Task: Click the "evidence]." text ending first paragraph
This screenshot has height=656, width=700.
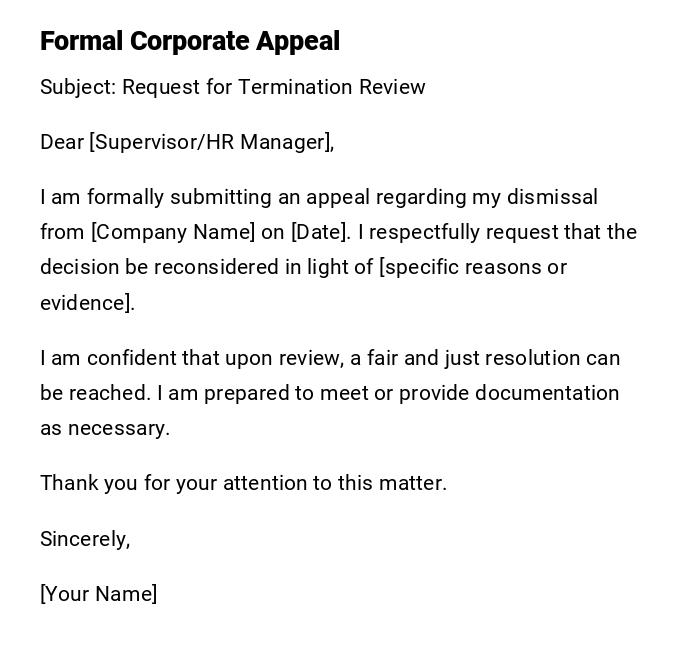Action: 87,303
